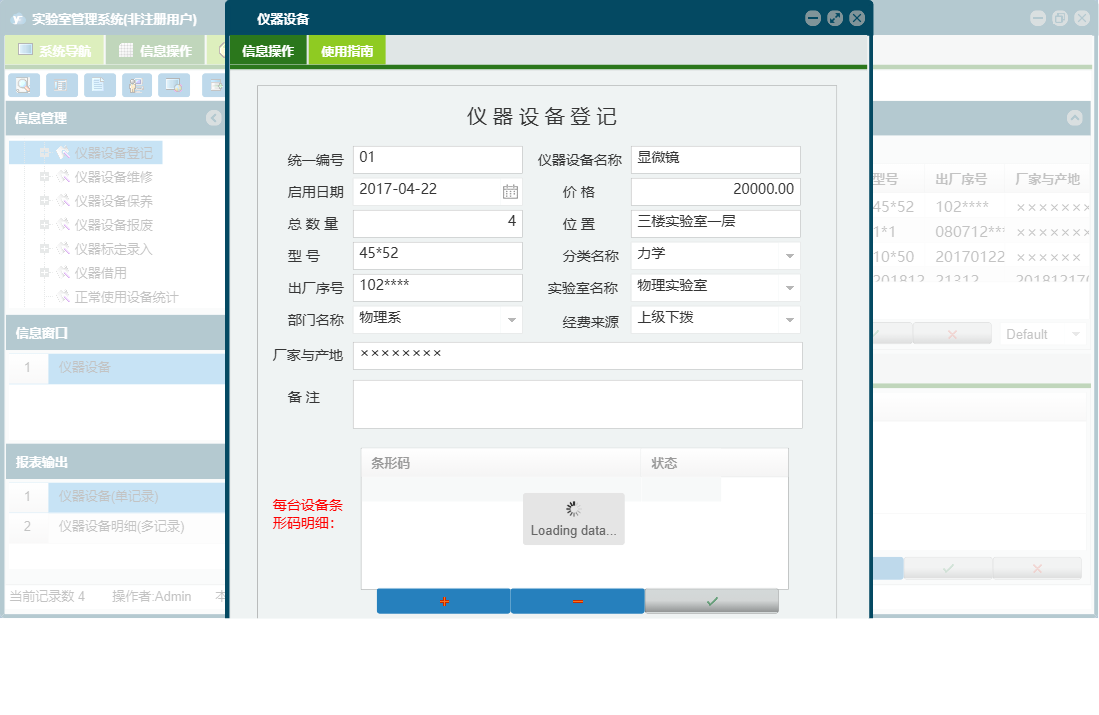Image resolution: width=1099 pixels, height=715 pixels.
Task: Select the search/preview icon in the toolbar
Action: [23, 85]
